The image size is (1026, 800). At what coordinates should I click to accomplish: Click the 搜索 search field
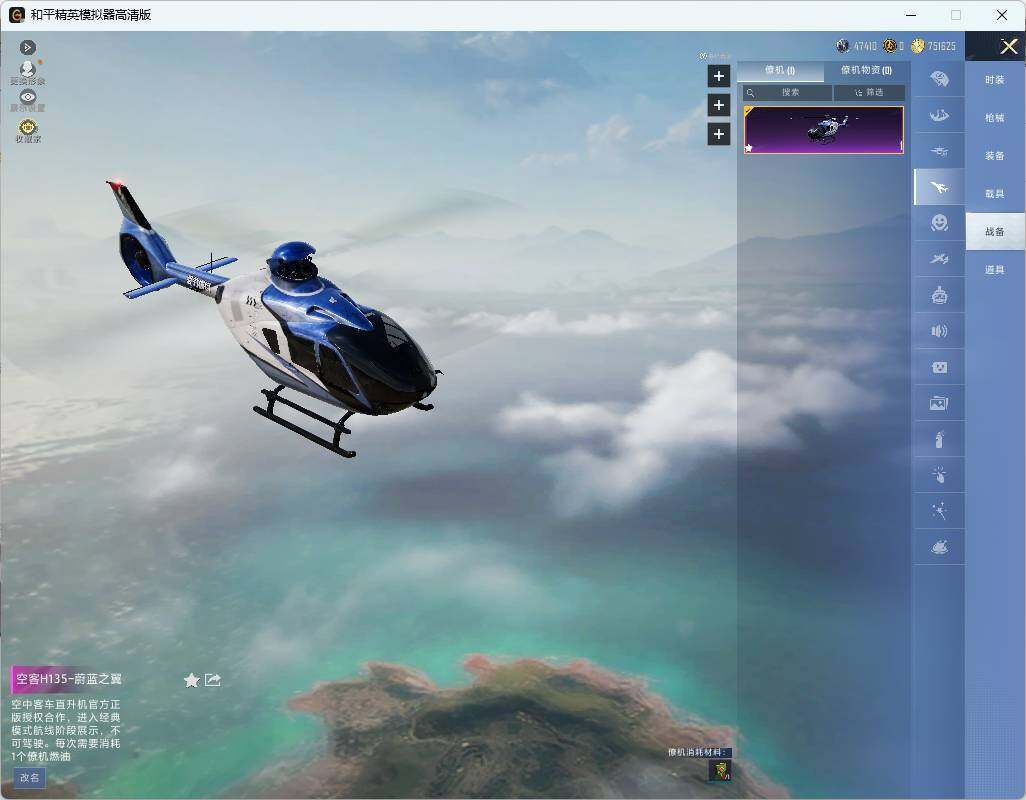tap(787, 93)
